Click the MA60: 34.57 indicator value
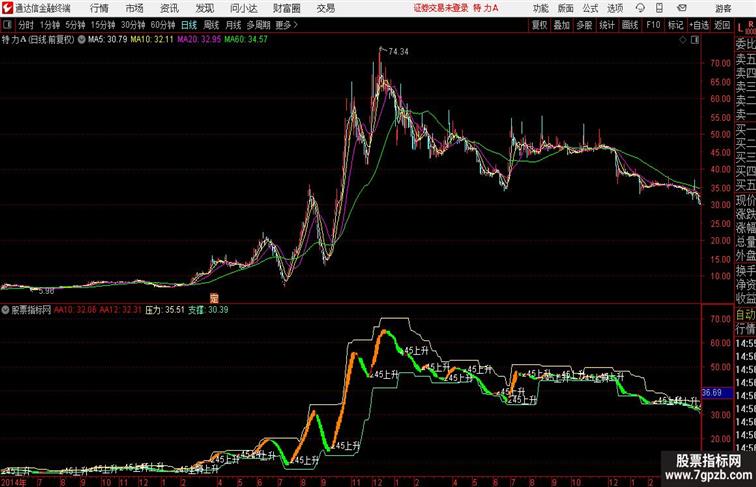The image size is (756, 487). [x=245, y=40]
